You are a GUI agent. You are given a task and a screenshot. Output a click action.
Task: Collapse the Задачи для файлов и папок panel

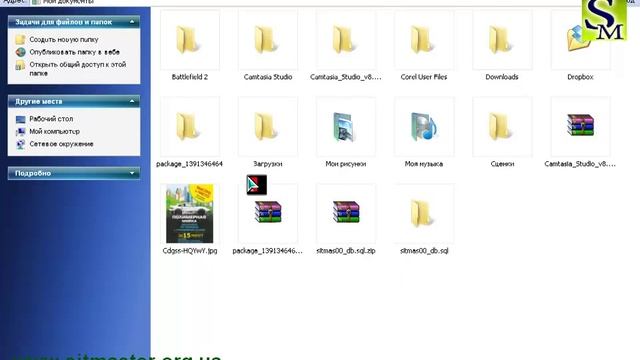click(x=132, y=22)
